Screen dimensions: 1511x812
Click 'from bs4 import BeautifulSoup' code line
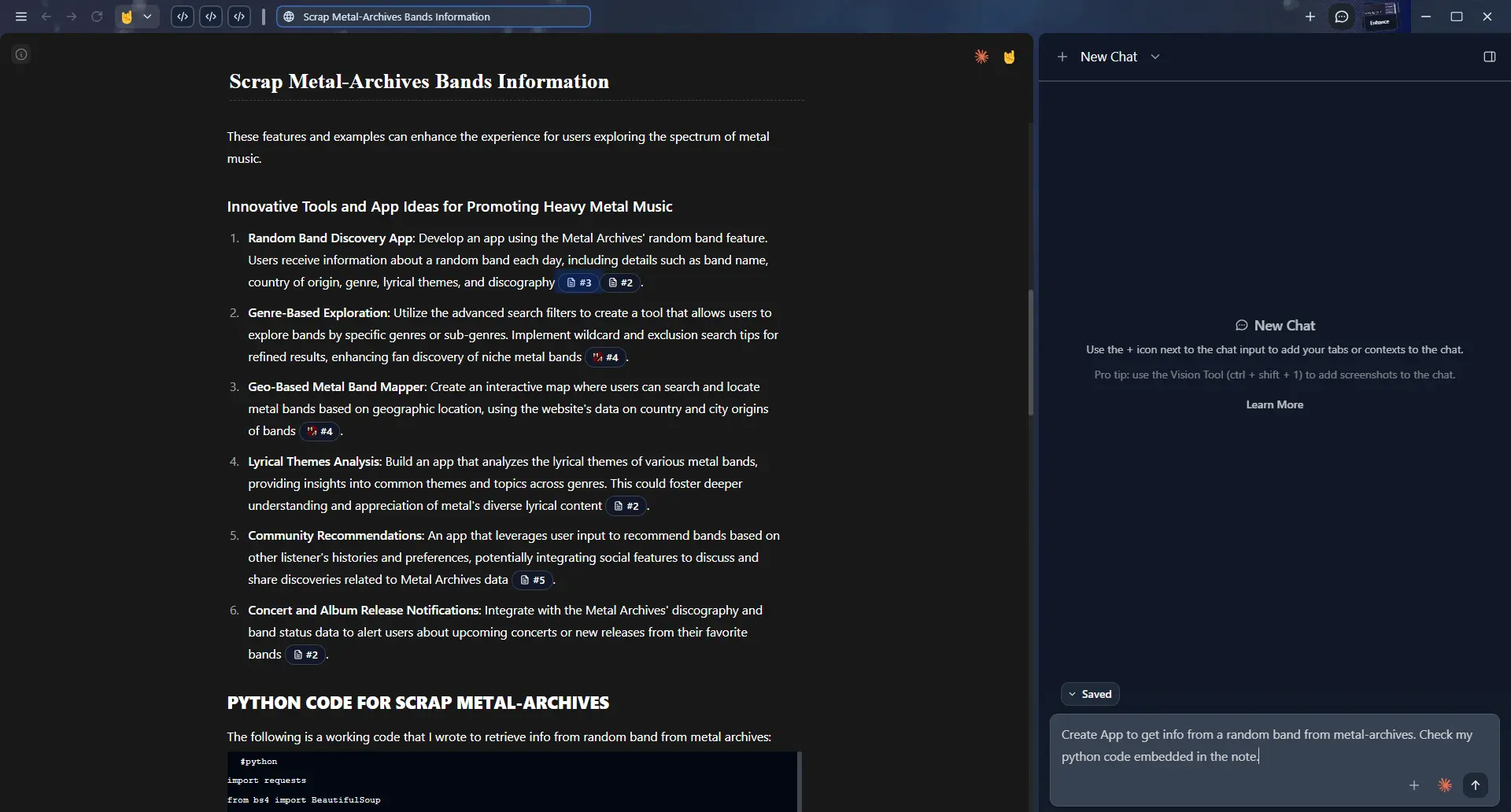pyautogui.click(x=304, y=800)
